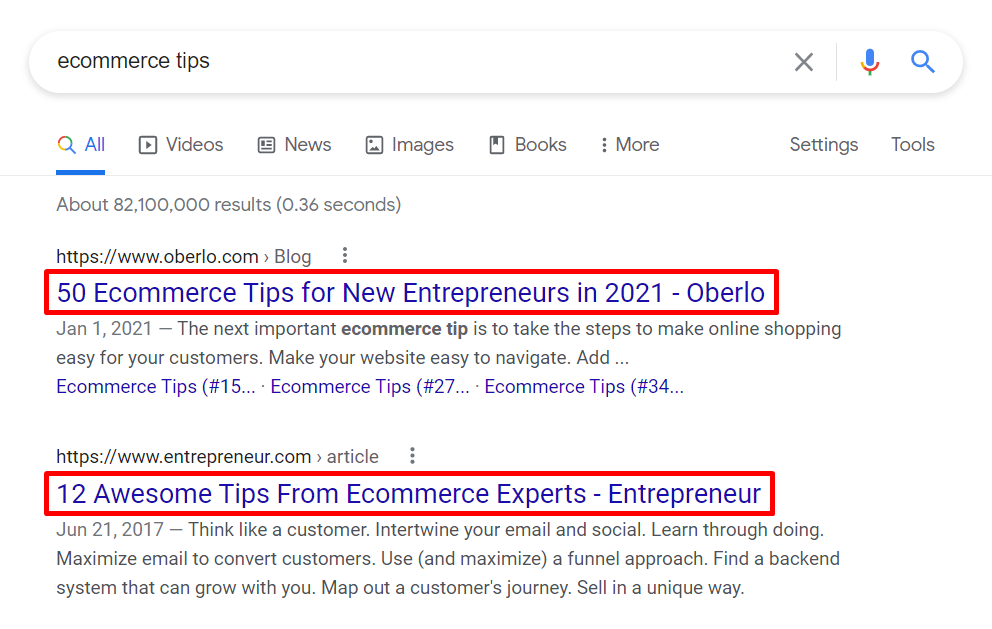This screenshot has height=629, width=992.
Task: Click the Books tab book icon
Action: coord(497,145)
